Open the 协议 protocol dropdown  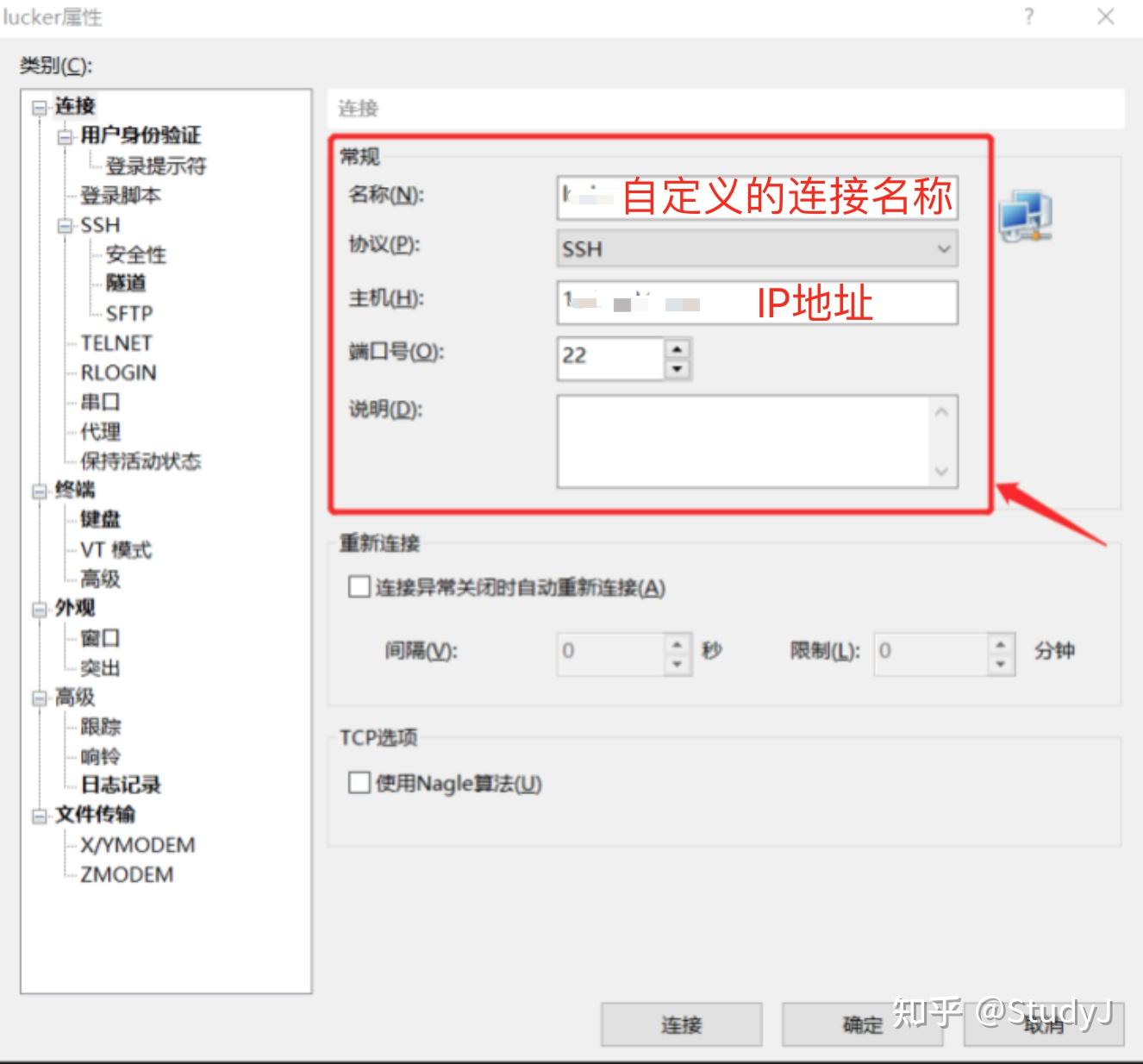pyautogui.click(x=942, y=249)
